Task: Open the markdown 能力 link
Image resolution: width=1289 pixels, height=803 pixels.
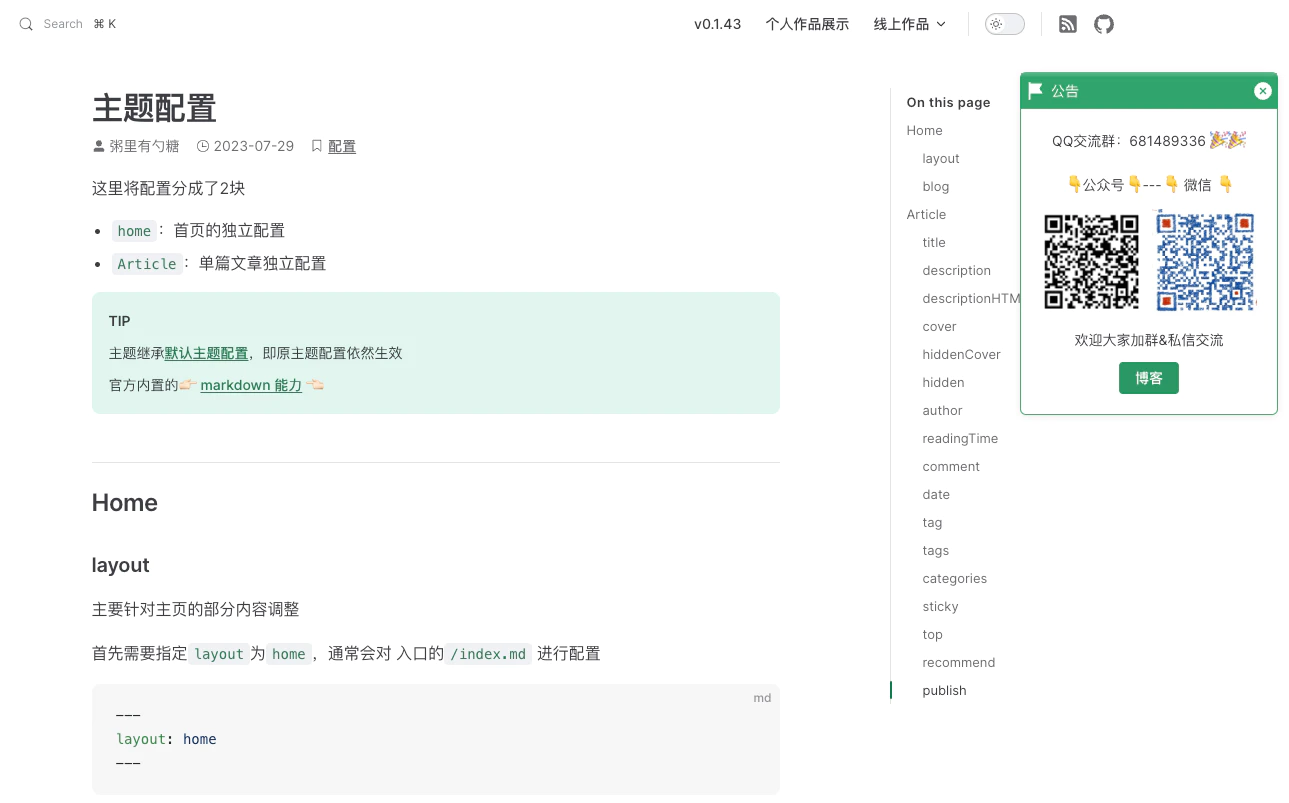Action: (251, 385)
